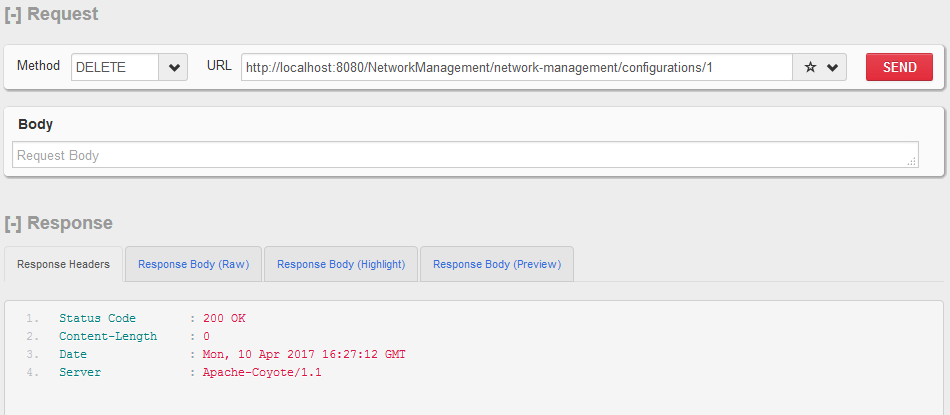Select the Apache-Coyote/1.1 server value
Image resolution: width=950 pixels, height=415 pixels.
pos(262,373)
